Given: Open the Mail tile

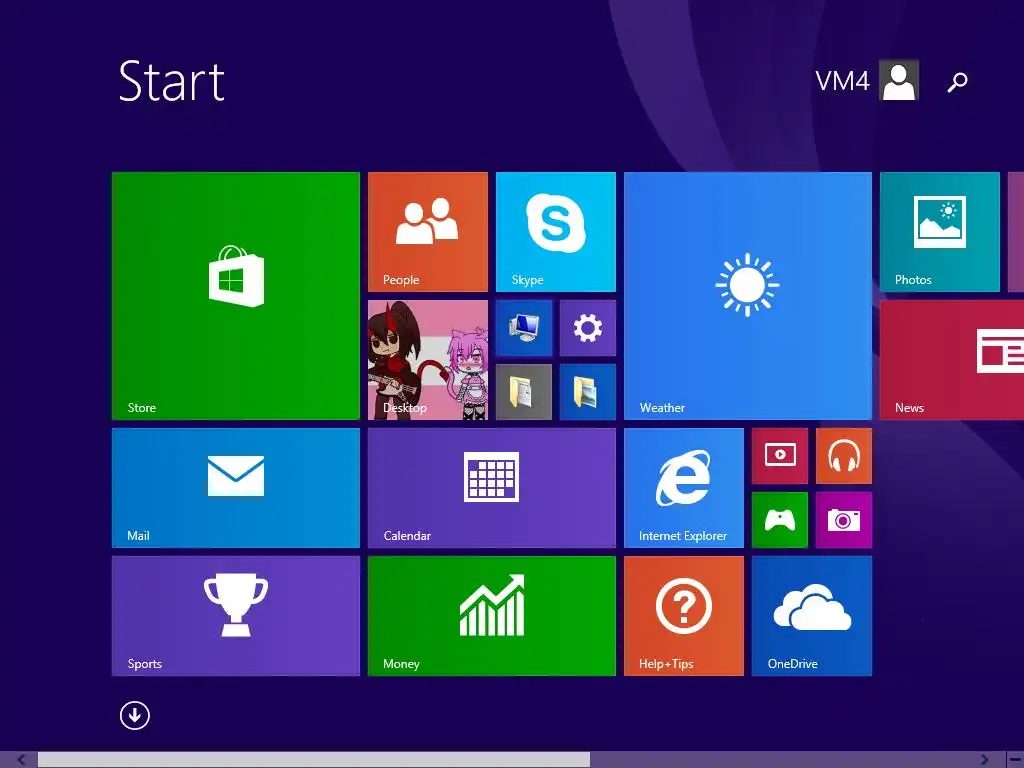Looking at the screenshot, I should [x=236, y=488].
